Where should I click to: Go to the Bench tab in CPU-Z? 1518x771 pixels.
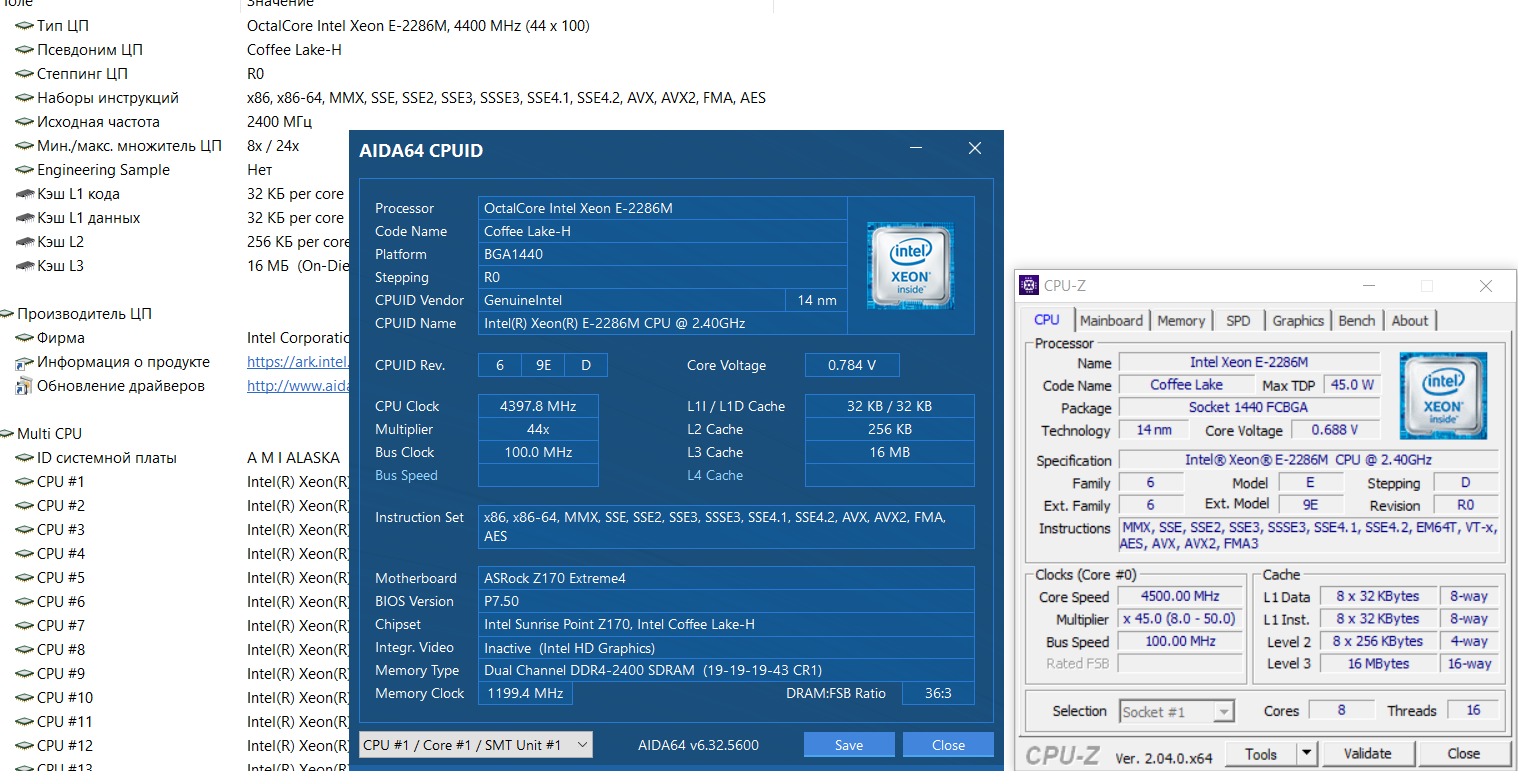[x=1357, y=321]
